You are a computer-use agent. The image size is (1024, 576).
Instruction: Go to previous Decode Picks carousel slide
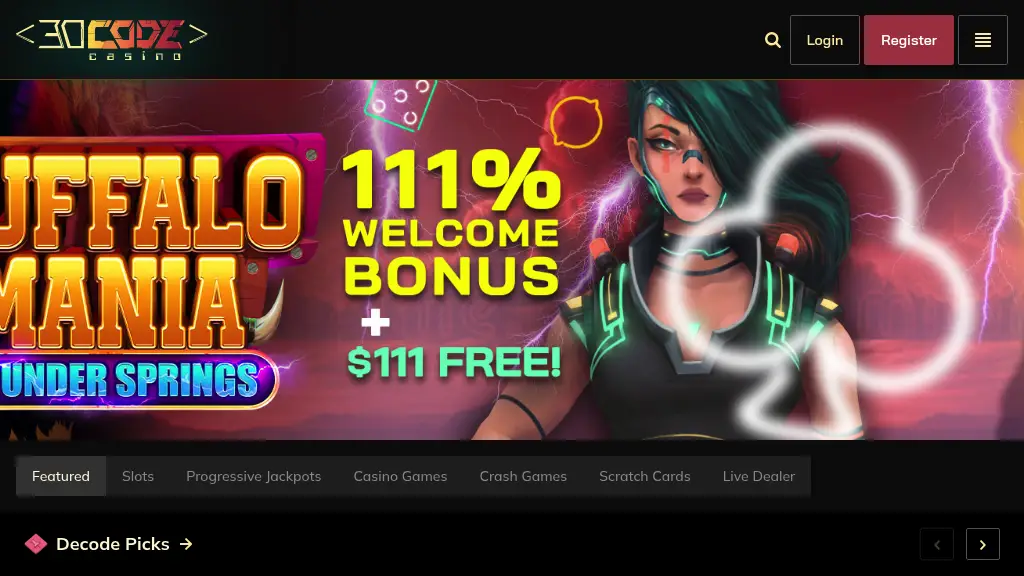click(x=936, y=544)
